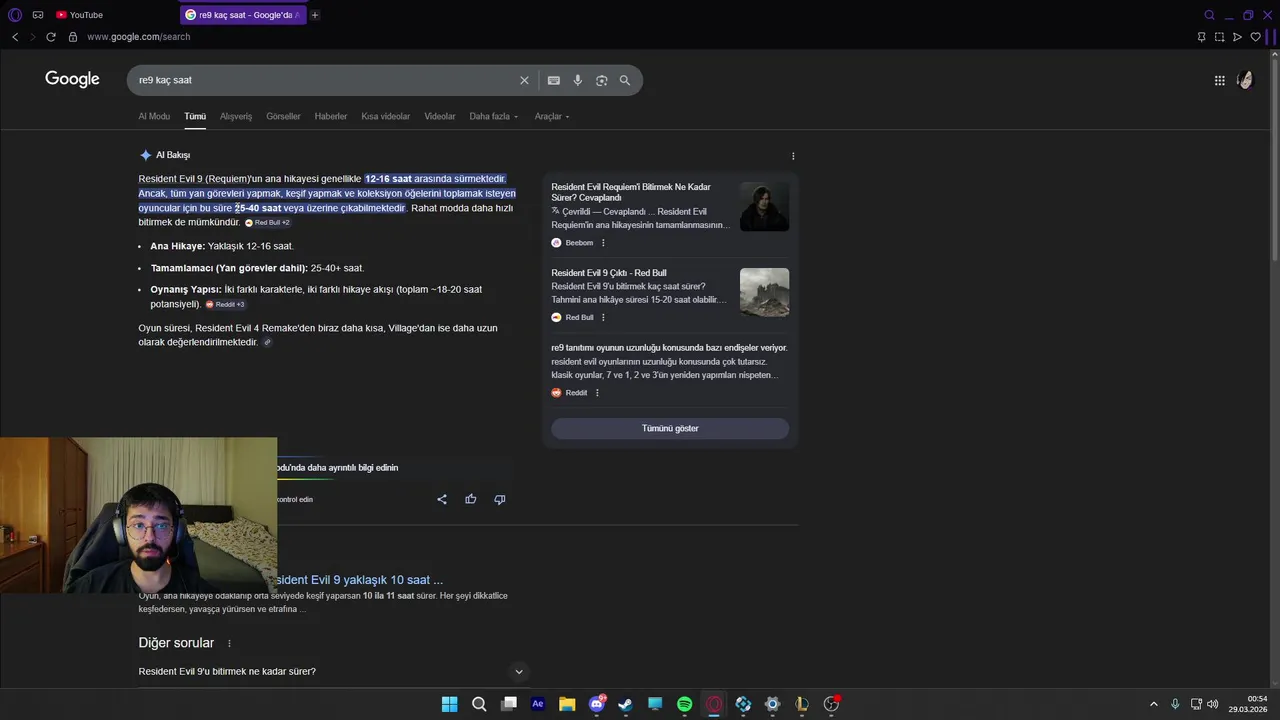This screenshot has height=720, width=1280.
Task: Expand the Daha fazla dropdown
Action: pos(494,116)
